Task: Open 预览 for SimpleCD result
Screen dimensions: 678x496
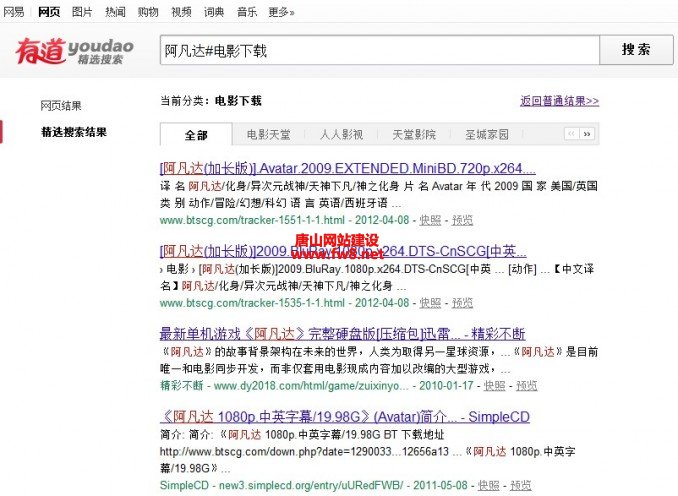Action: 521,485
